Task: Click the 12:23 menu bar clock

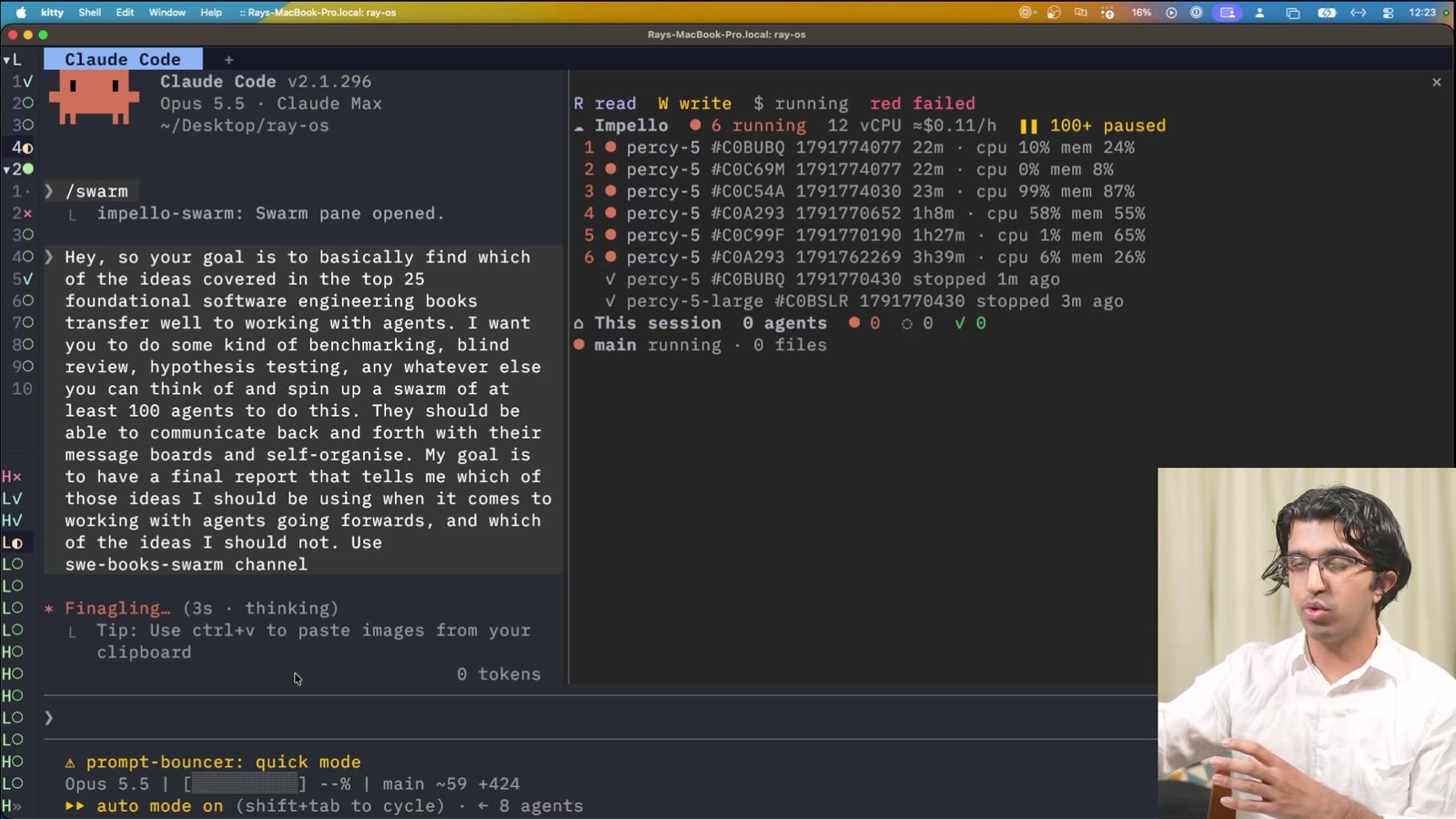Action: 1421,13
